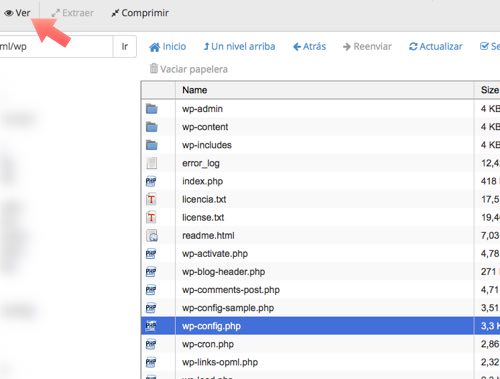Select the readme.html file name
Viewport: 500px width, 379px height.
point(208,236)
